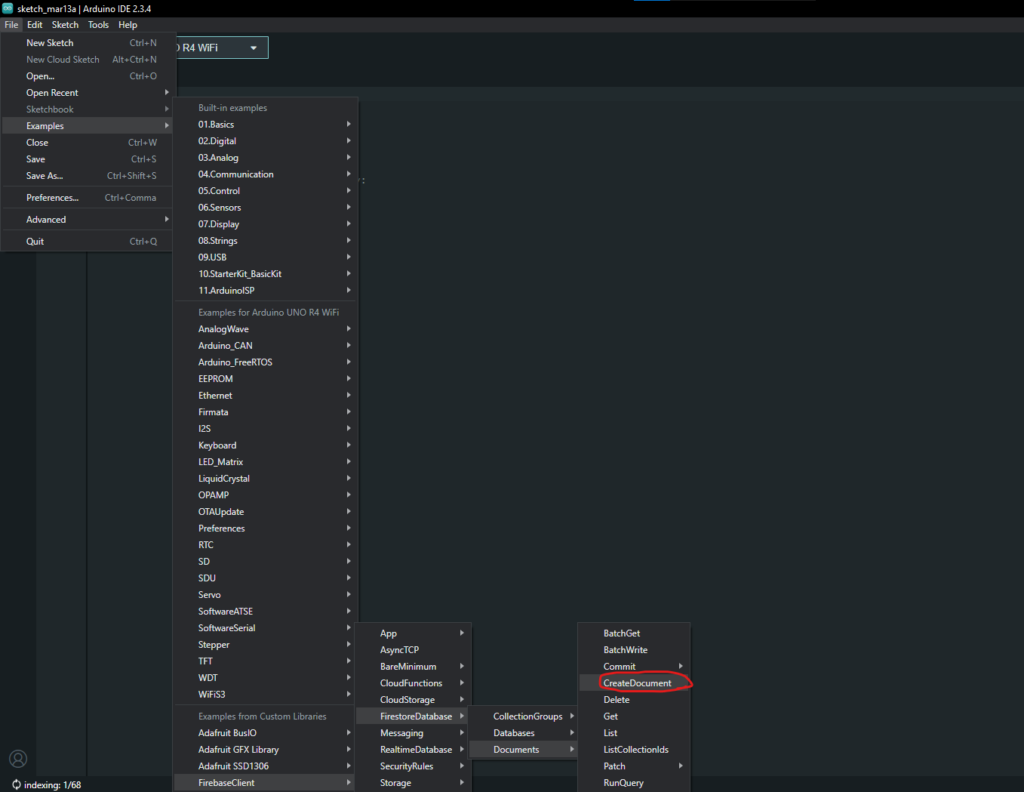Open the BatchWrite example

point(635,650)
